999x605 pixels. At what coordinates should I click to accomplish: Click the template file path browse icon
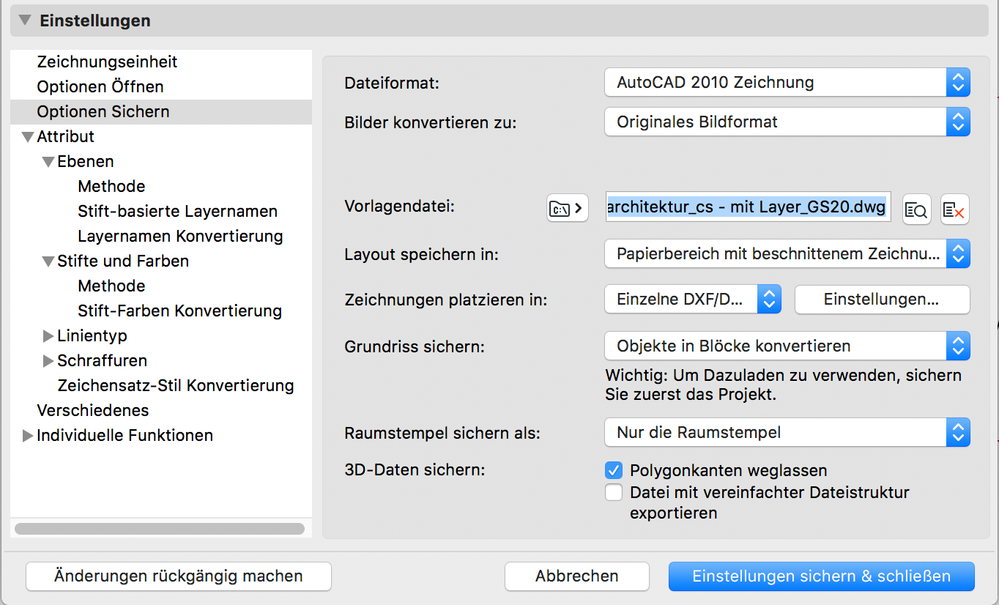point(567,209)
